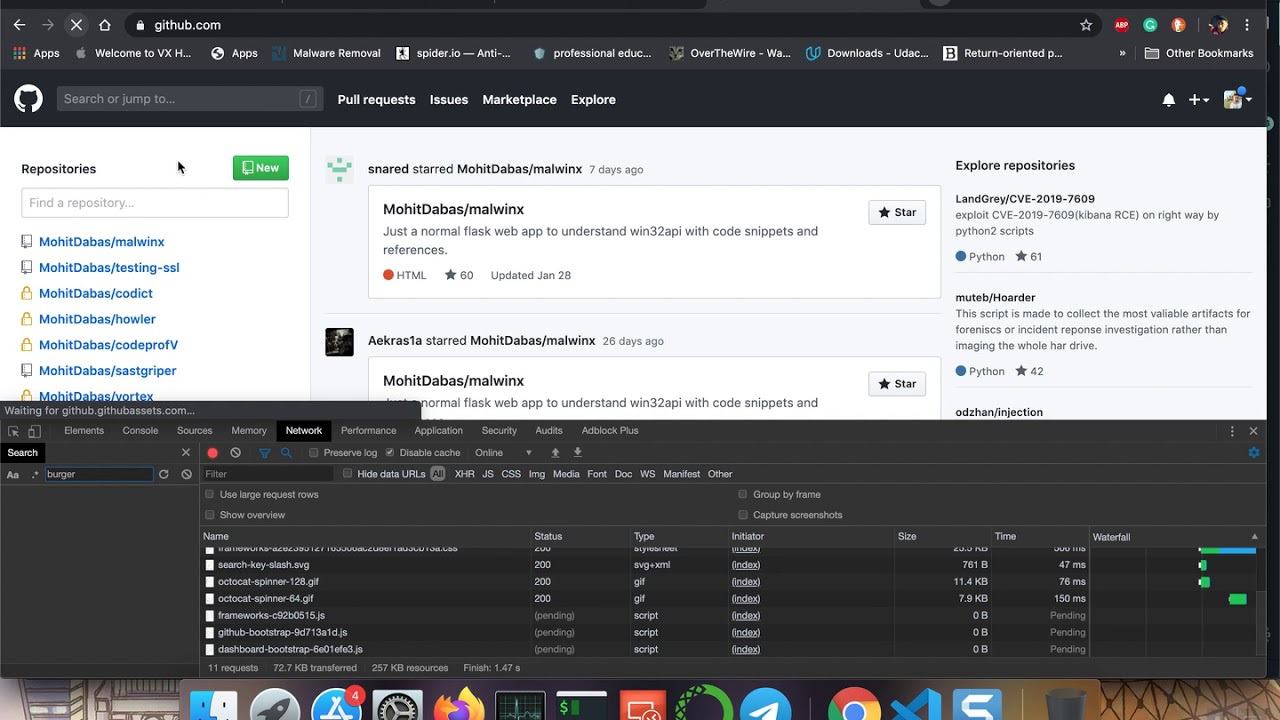Viewport: 1280px width, 720px height.
Task: Open the Sources tab
Action: [x=194, y=431]
